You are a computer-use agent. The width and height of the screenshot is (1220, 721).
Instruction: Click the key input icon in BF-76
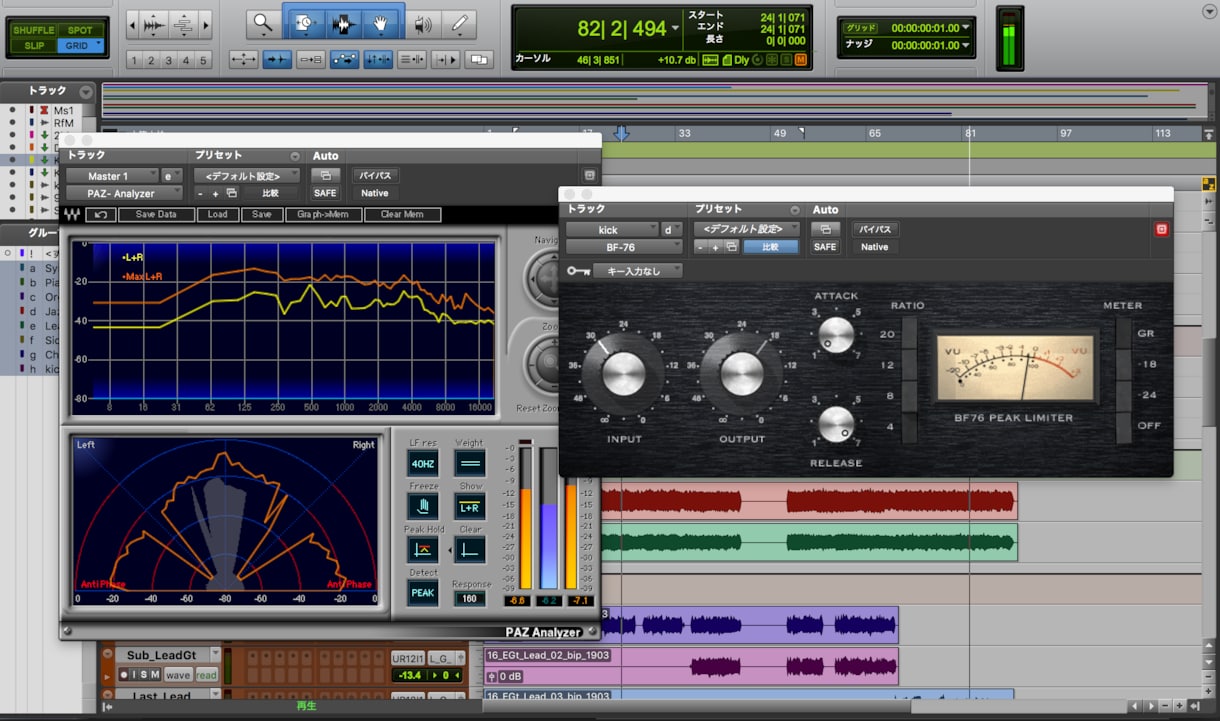pyautogui.click(x=578, y=271)
